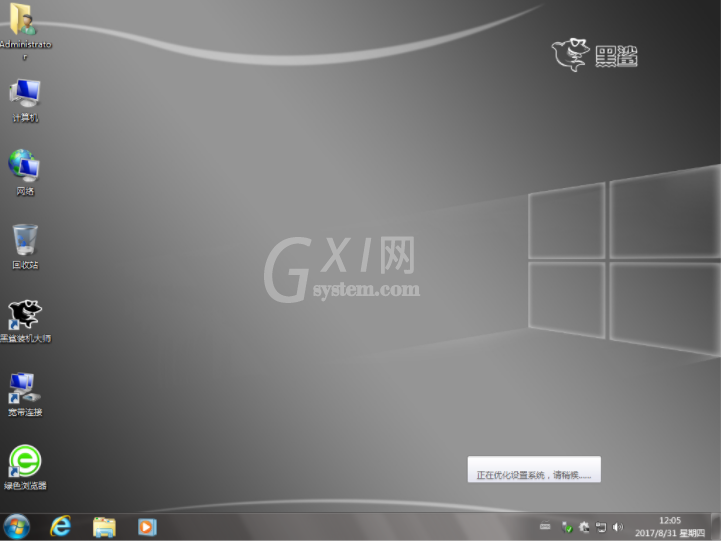Click the 正在优化设置系统 notification box
Image resolution: width=721 pixels, height=541 pixels.
pos(534,469)
